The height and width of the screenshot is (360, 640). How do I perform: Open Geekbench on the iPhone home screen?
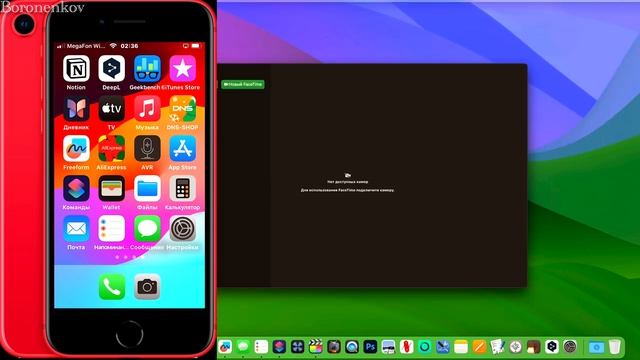[x=147, y=69]
